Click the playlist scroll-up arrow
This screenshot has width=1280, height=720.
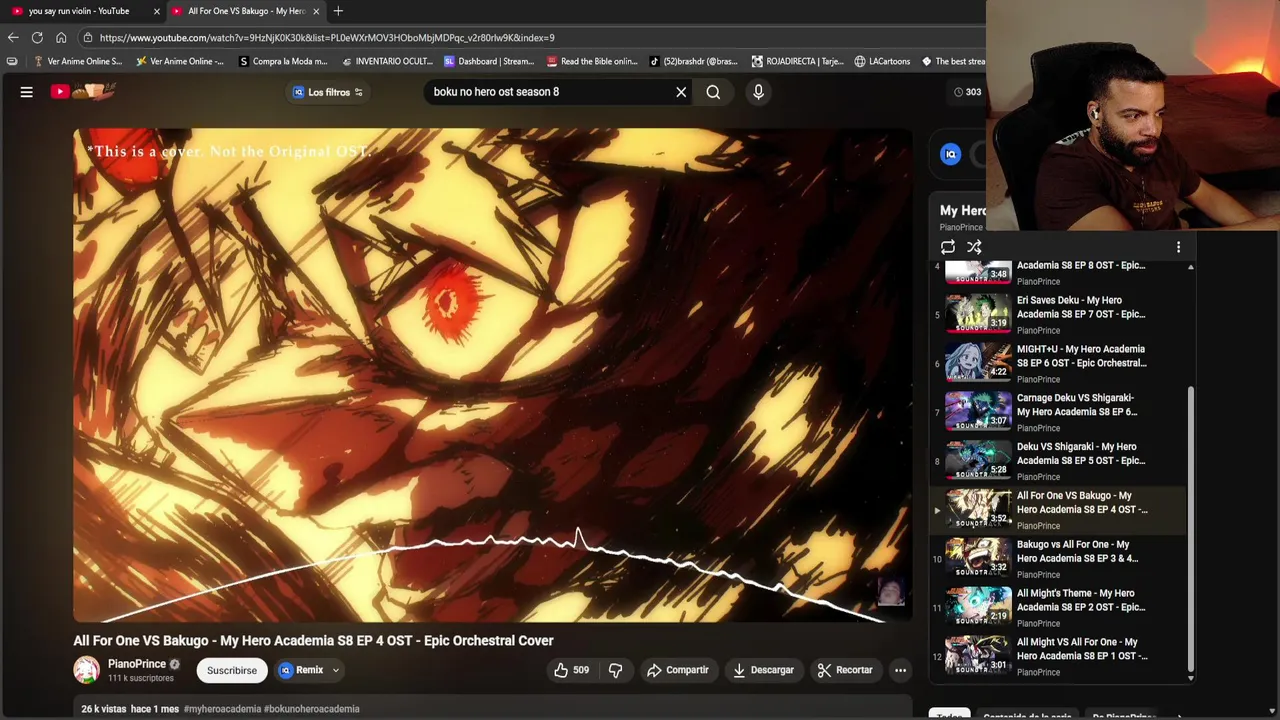click(1190, 267)
